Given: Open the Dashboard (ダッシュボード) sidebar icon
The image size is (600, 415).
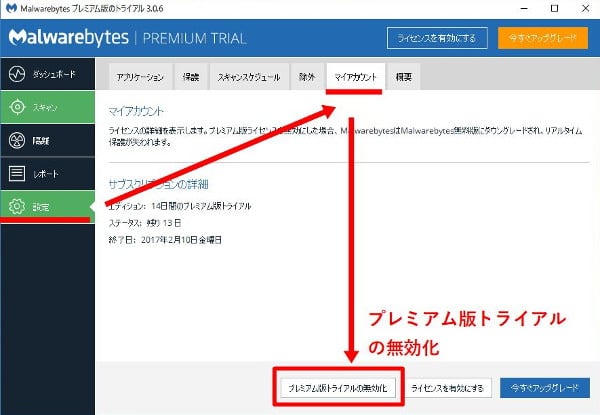Looking at the screenshot, I should coord(16,75).
